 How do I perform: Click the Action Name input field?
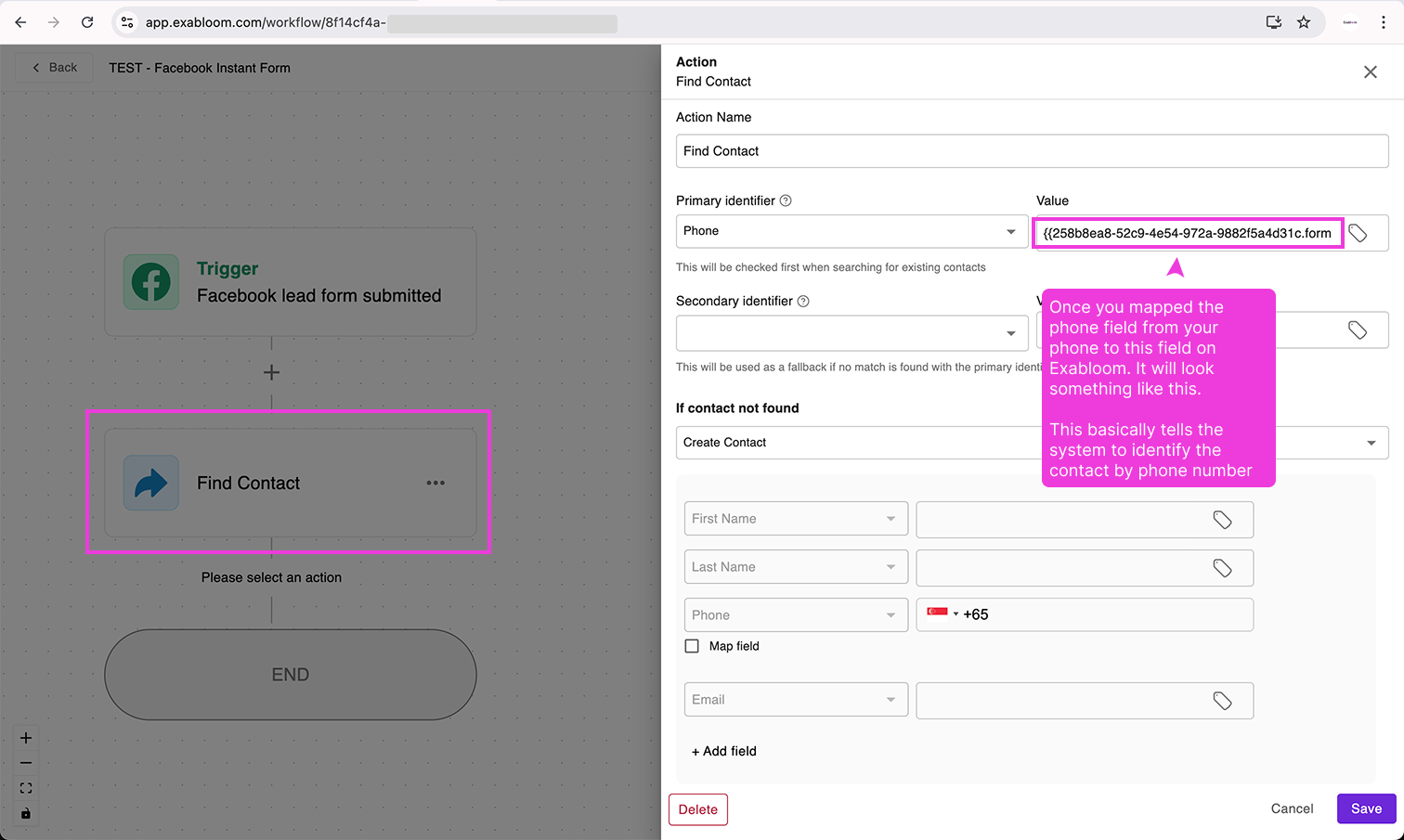coord(1031,151)
